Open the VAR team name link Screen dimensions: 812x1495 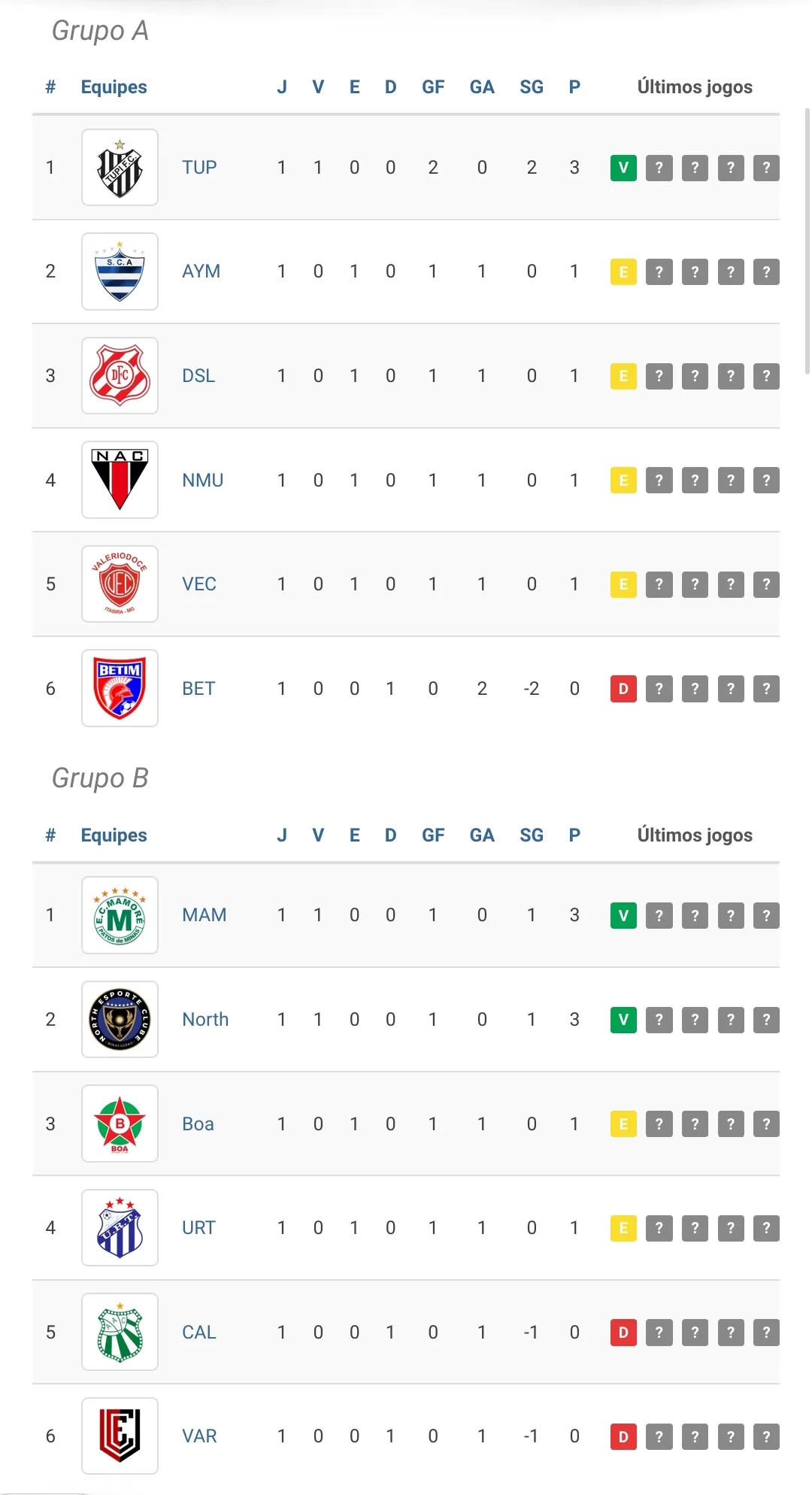click(x=199, y=1436)
